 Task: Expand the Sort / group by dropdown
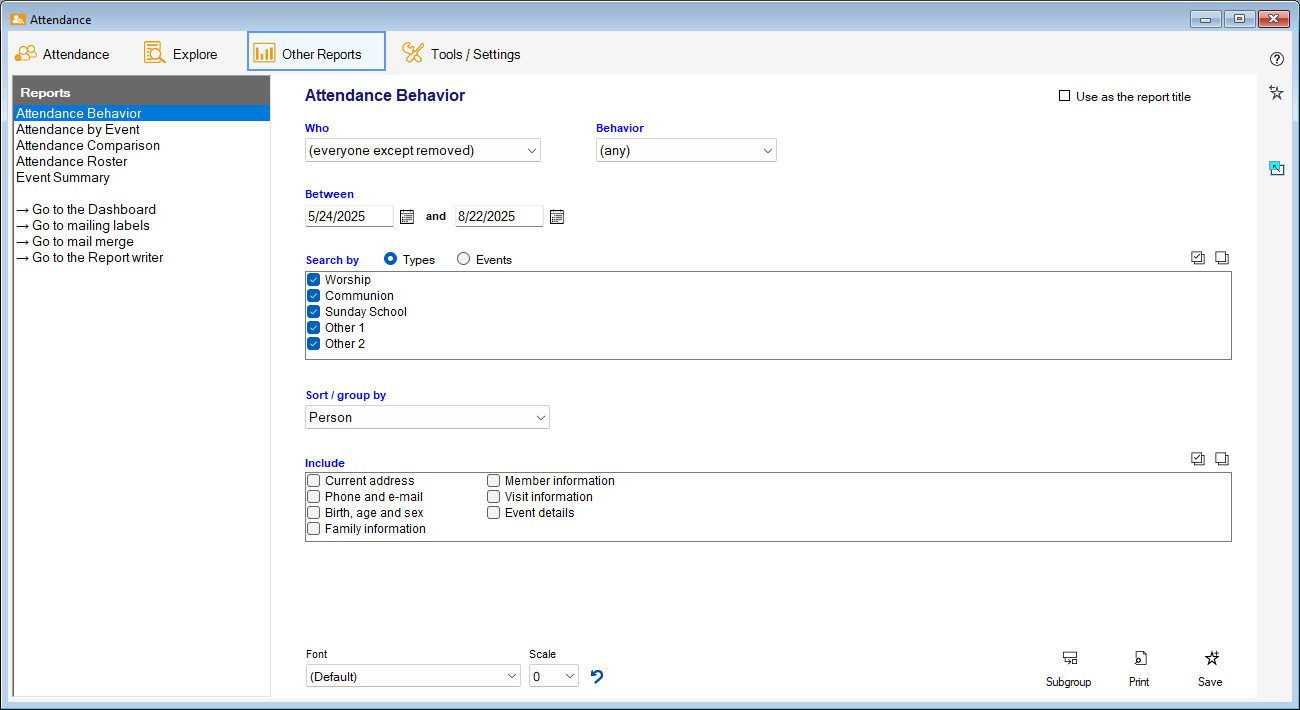[x=427, y=417]
